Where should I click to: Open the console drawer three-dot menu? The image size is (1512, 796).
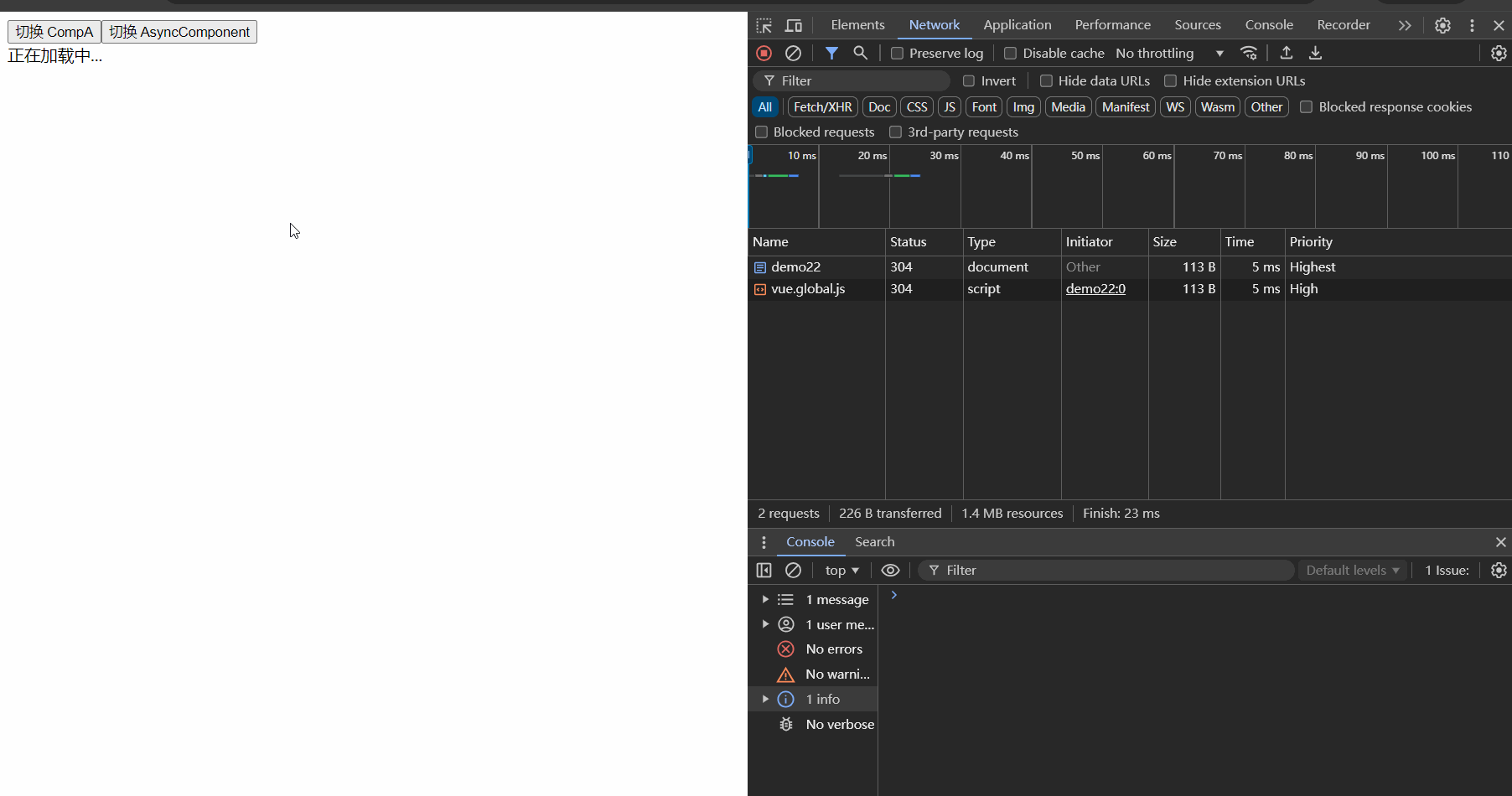coord(764,542)
